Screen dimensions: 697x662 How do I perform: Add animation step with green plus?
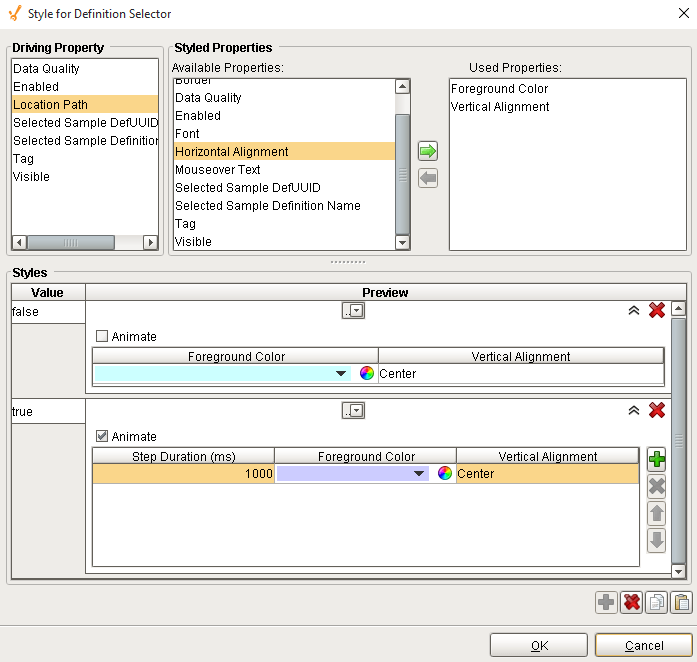(657, 459)
